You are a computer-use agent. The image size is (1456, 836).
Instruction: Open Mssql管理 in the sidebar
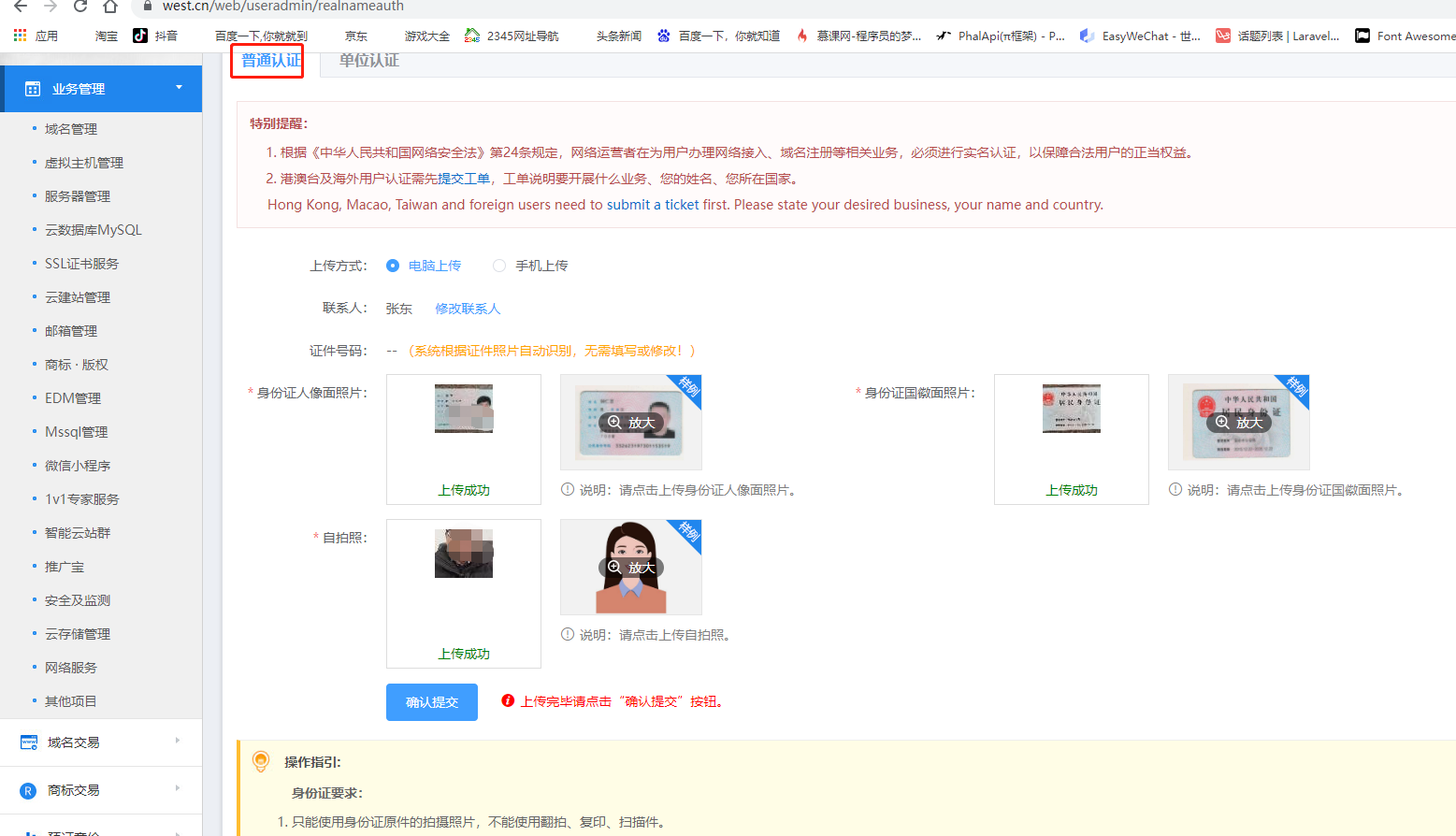[x=77, y=432]
